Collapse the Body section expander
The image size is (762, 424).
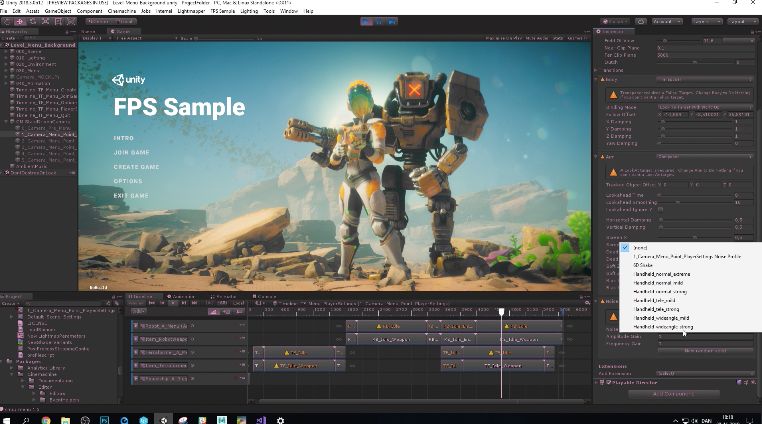point(597,79)
